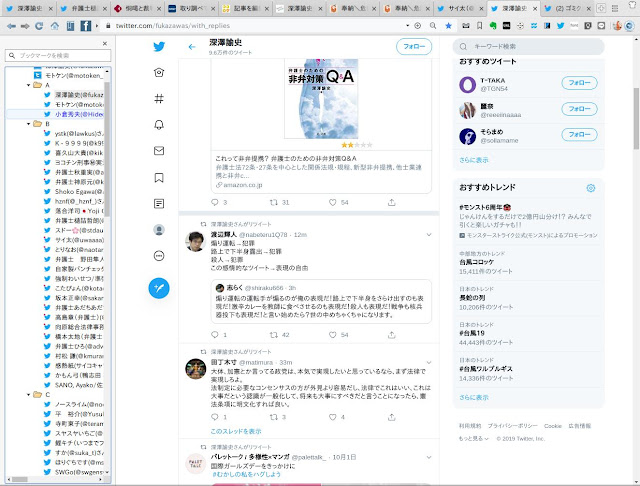Switch to the 取り調べ browser tab

tap(191, 8)
